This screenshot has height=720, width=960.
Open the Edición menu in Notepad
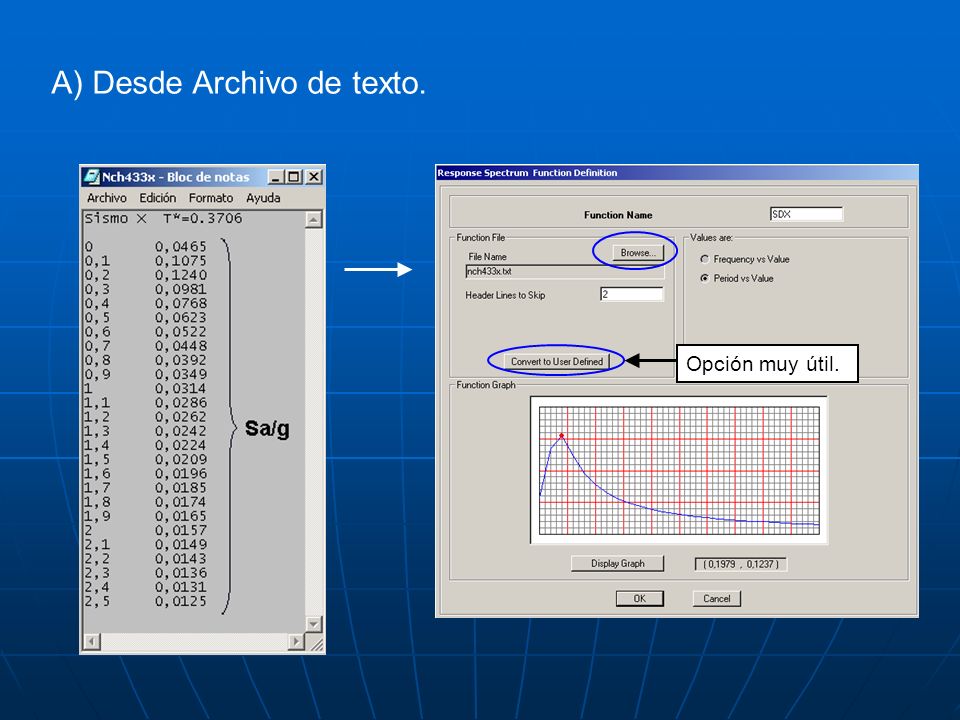157,198
